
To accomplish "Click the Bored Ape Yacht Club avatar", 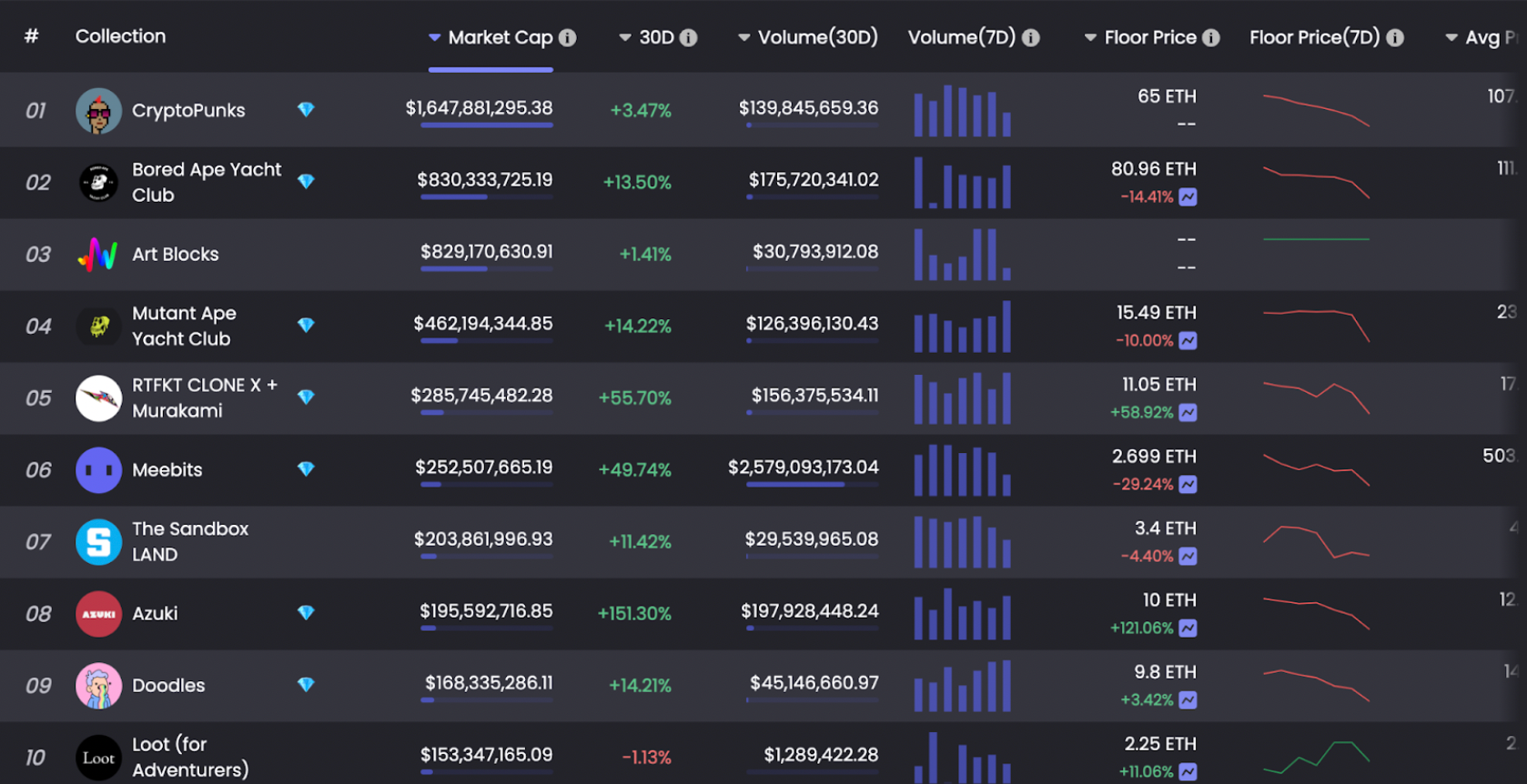I will [x=98, y=183].
